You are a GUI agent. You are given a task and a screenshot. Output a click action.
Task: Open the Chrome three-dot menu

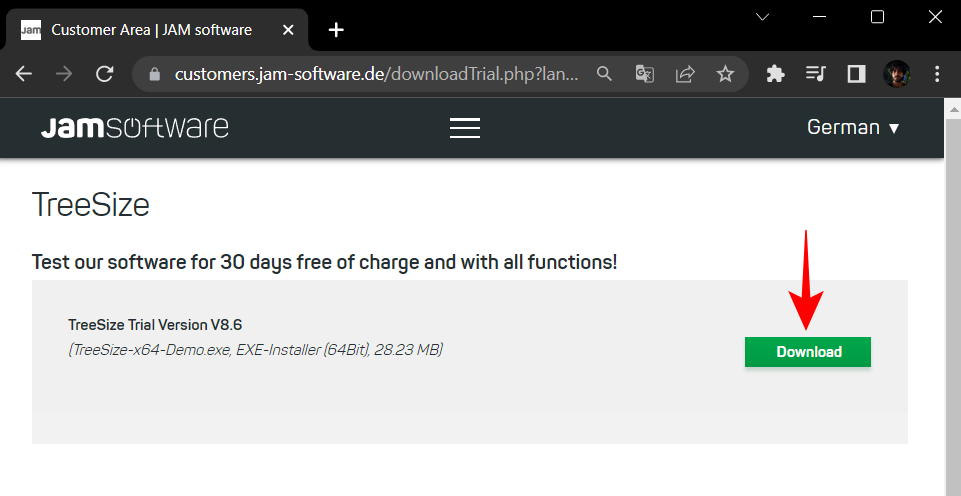click(x=937, y=74)
